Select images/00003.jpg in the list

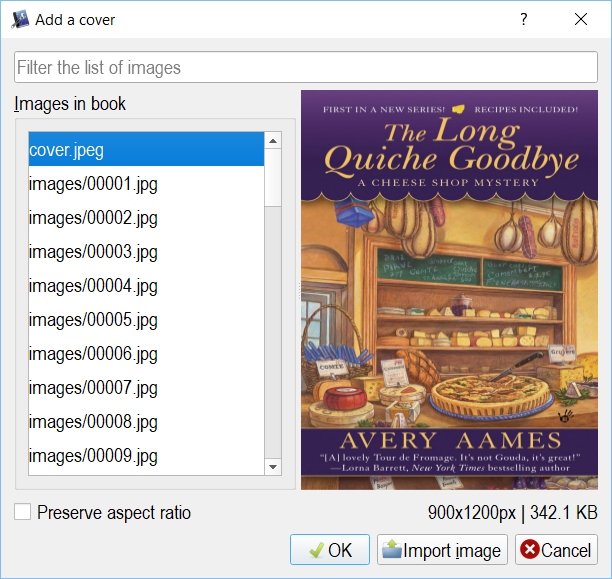point(146,251)
